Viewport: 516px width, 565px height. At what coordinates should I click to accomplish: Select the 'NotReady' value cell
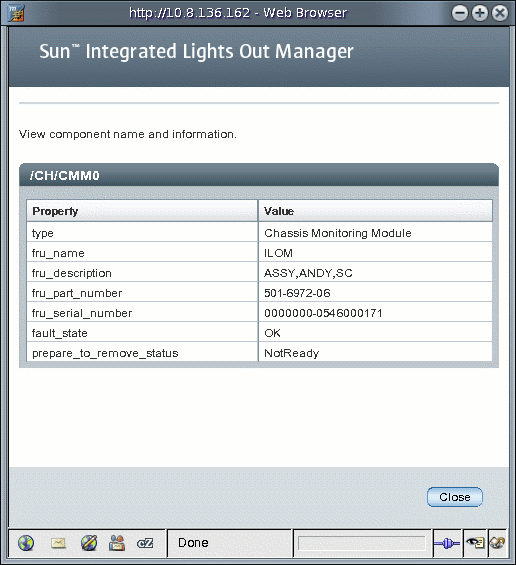click(375, 353)
